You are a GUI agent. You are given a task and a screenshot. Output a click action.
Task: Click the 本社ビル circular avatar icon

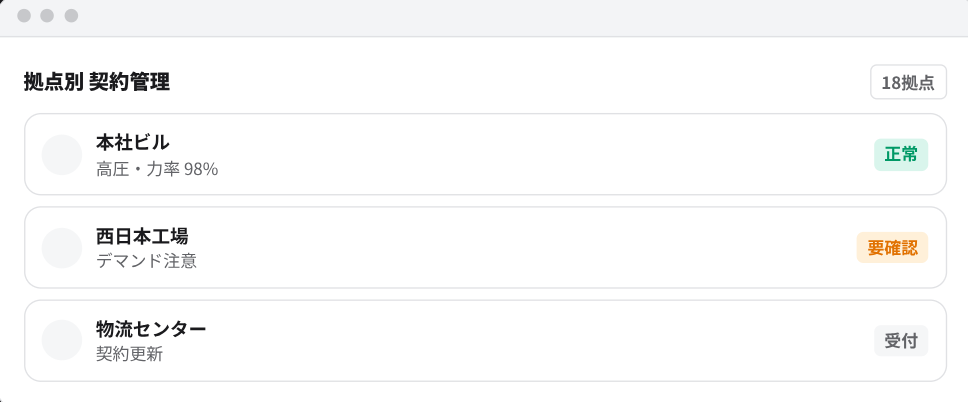[62, 154]
